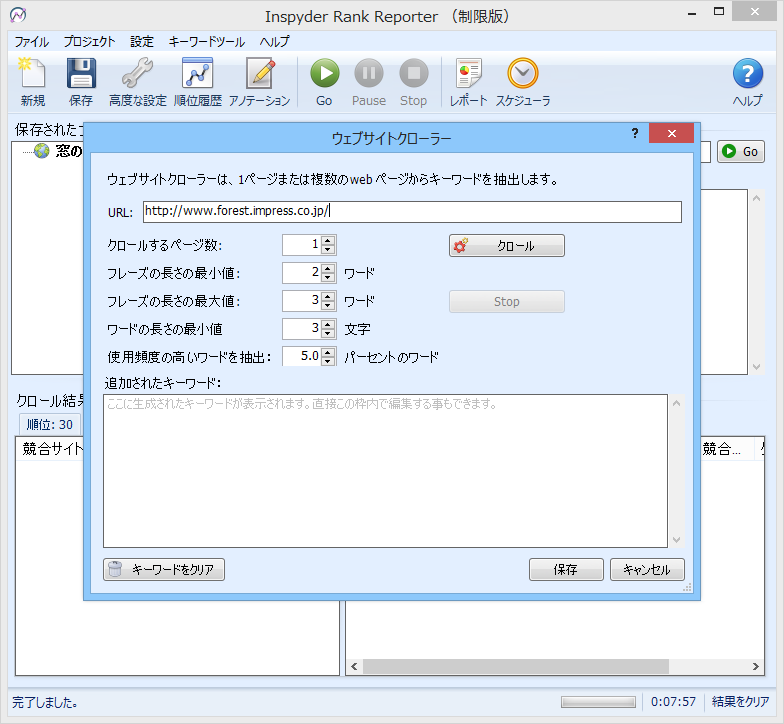Click the dialog's ? help button
This screenshot has height=724, width=784.
(634, 133)
